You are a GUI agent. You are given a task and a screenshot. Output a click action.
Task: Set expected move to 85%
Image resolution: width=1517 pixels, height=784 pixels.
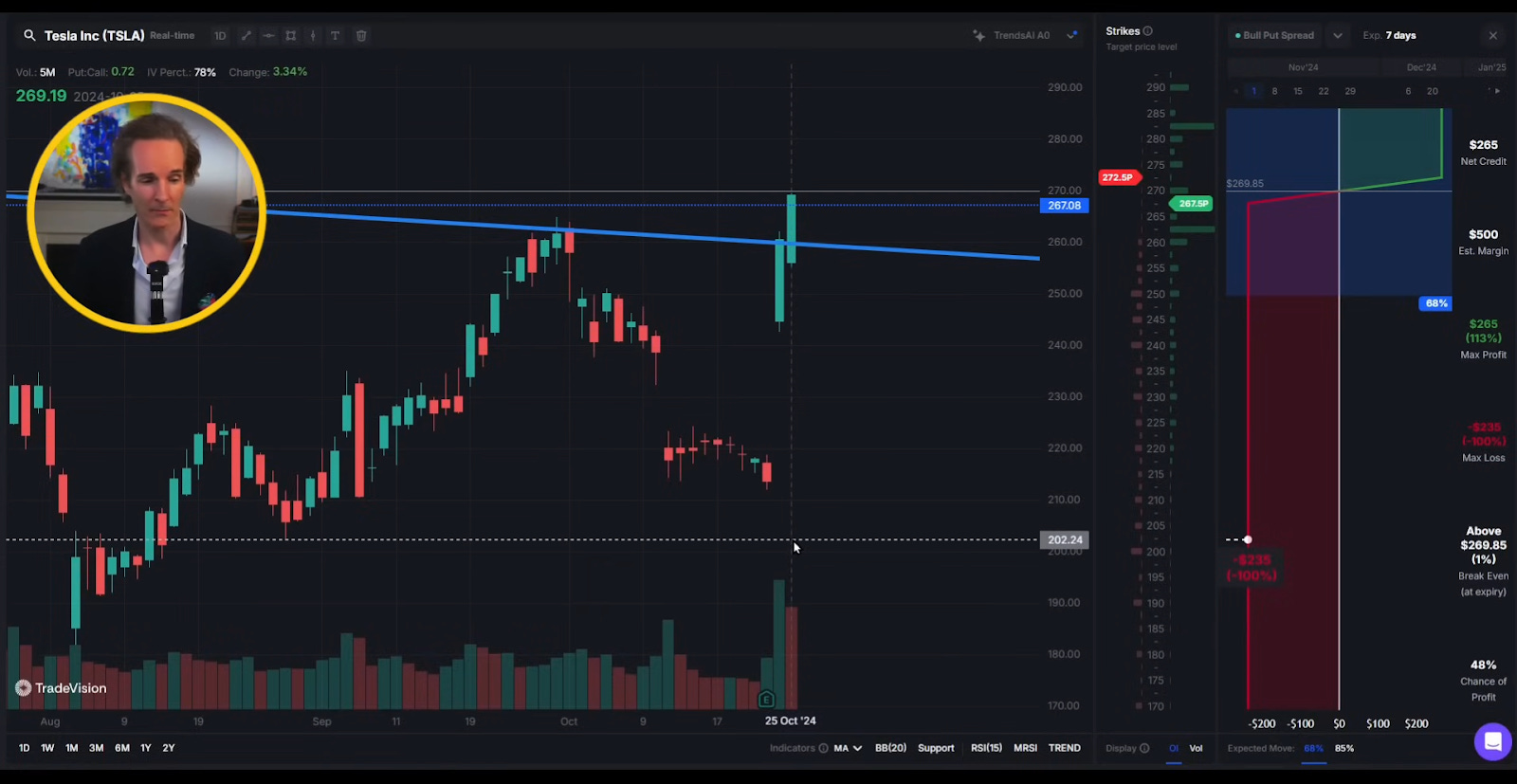[1344, 748]
